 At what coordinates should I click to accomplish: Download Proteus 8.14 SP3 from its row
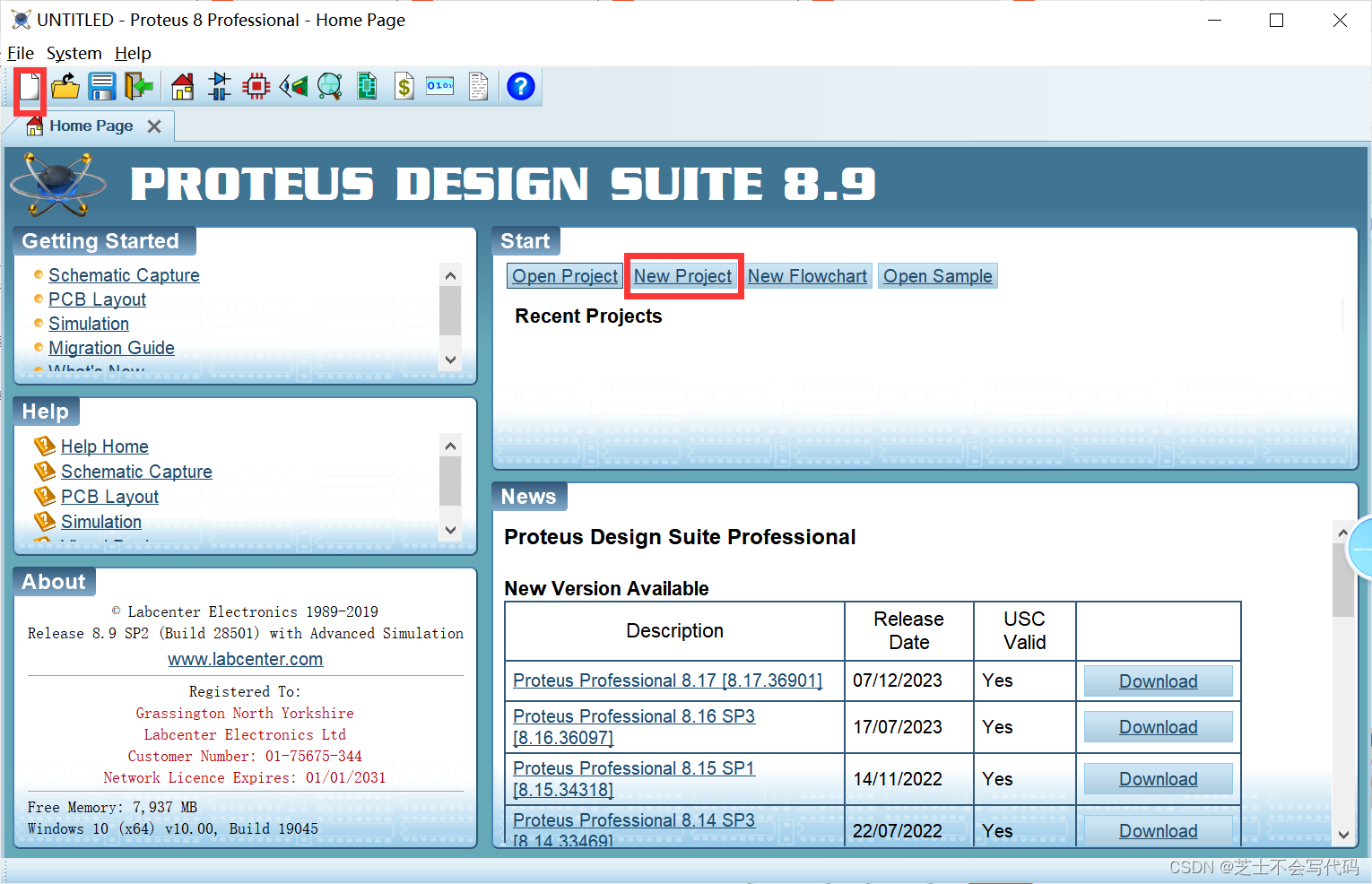(x=1158, y=830)
